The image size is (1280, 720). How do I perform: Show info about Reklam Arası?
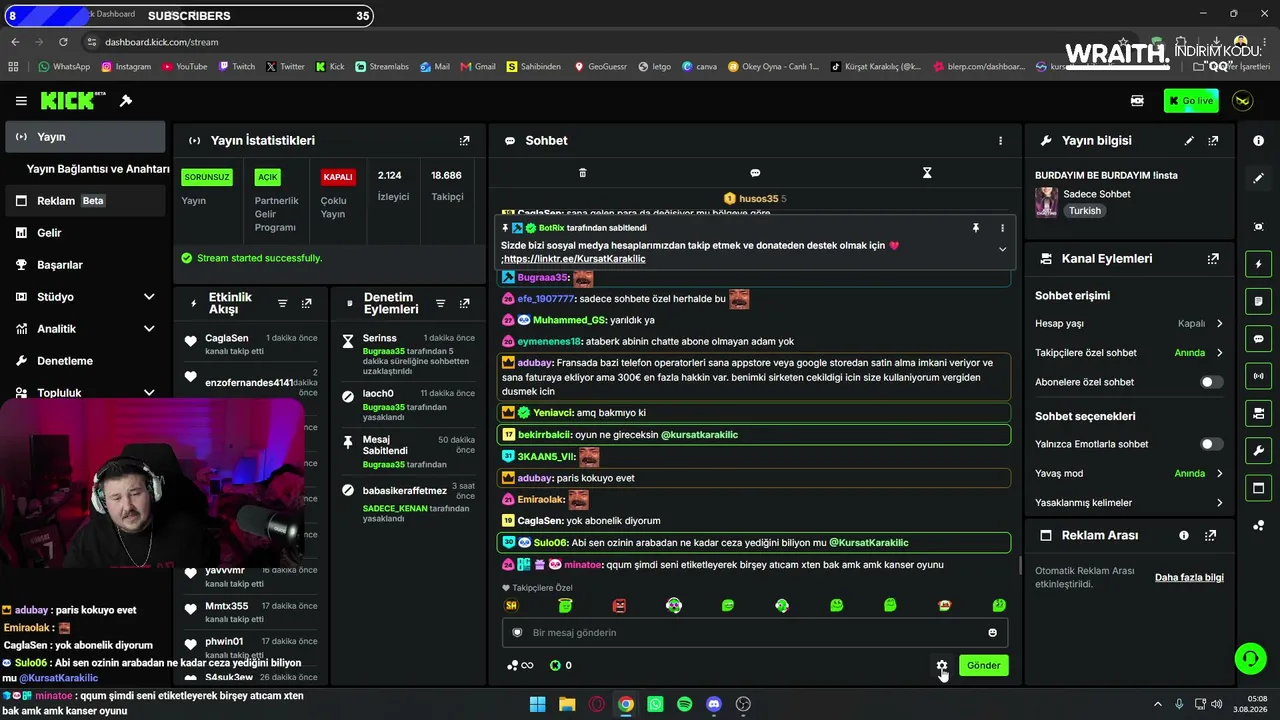click(x=1184, y=536)
